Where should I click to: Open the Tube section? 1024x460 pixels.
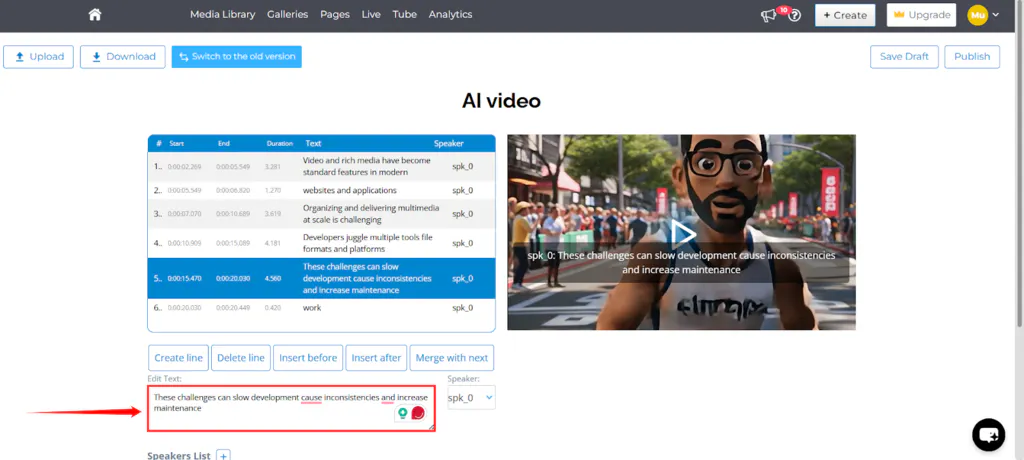405,14
